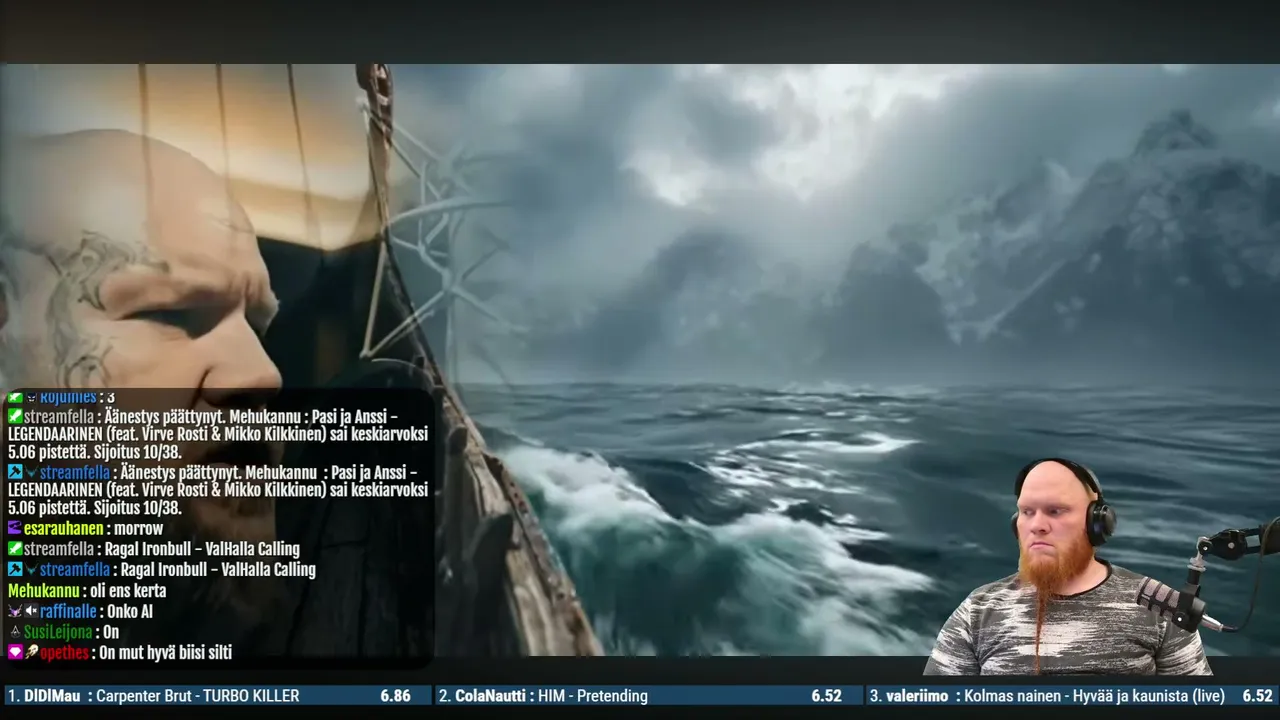This screenshot has height=720, width=1280.
Task: Click the grey streamfella name on the Ragal Ironbull message
Action: (60, 549)
